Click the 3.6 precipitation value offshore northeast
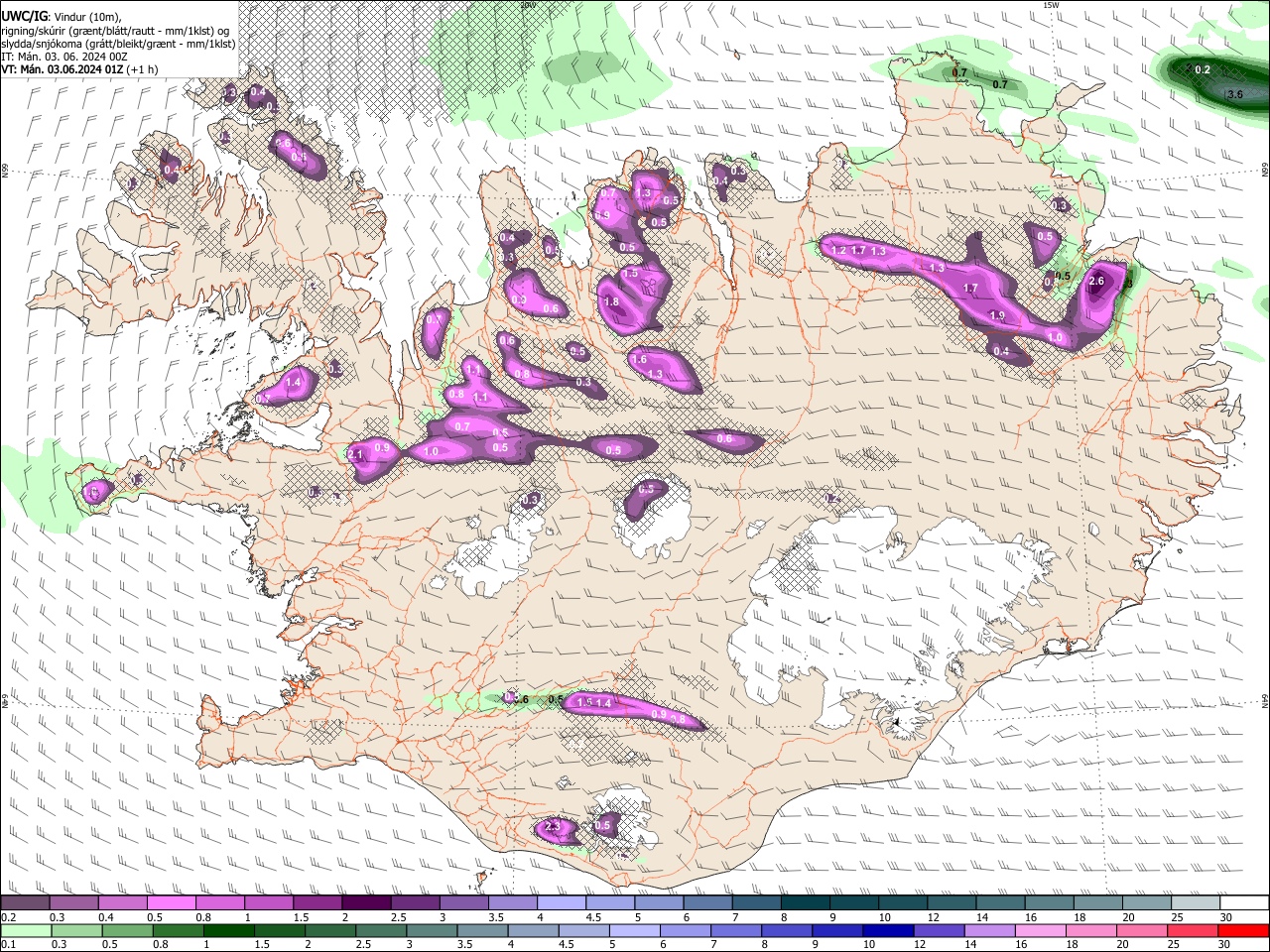1270x952 pixels. (x=1235, y=94)
